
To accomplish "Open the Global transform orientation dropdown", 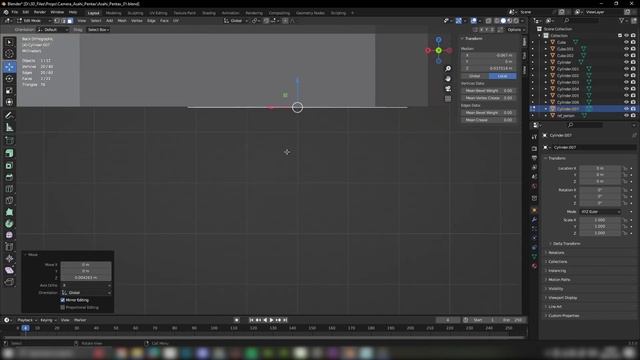I will pyautogui.click(x=236, y=20).
